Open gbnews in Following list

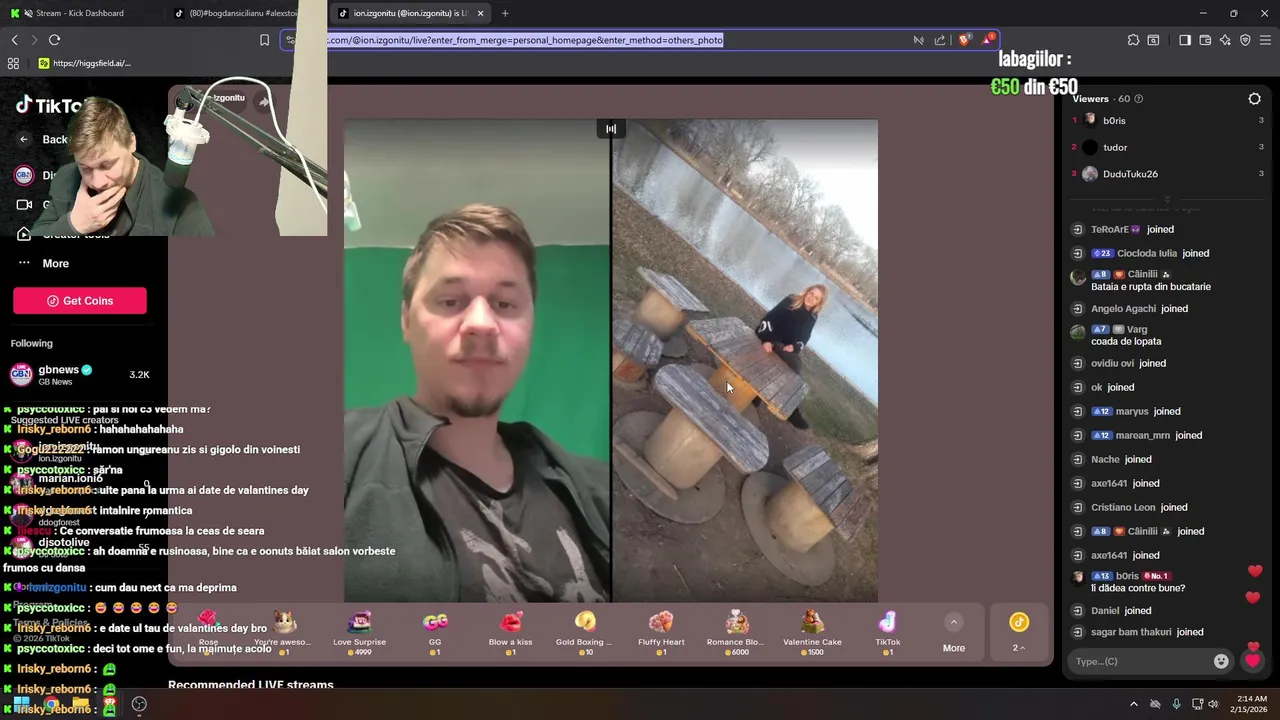[x=80, y=374]
